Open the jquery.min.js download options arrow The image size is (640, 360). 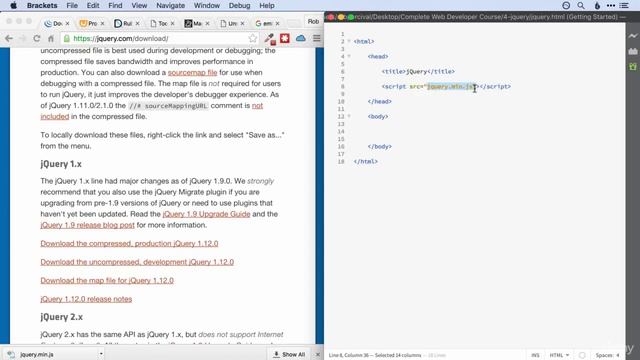101,354
